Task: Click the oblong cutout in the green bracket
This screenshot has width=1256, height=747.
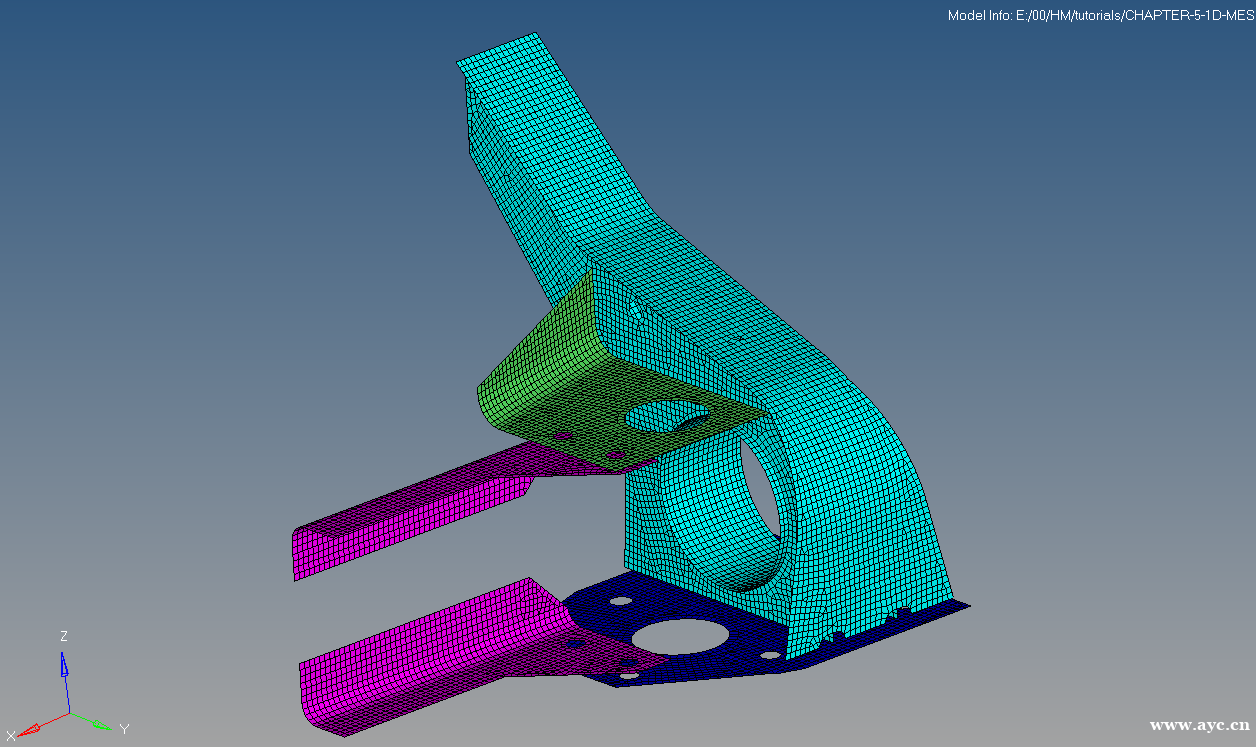Action: click(665, 415)
